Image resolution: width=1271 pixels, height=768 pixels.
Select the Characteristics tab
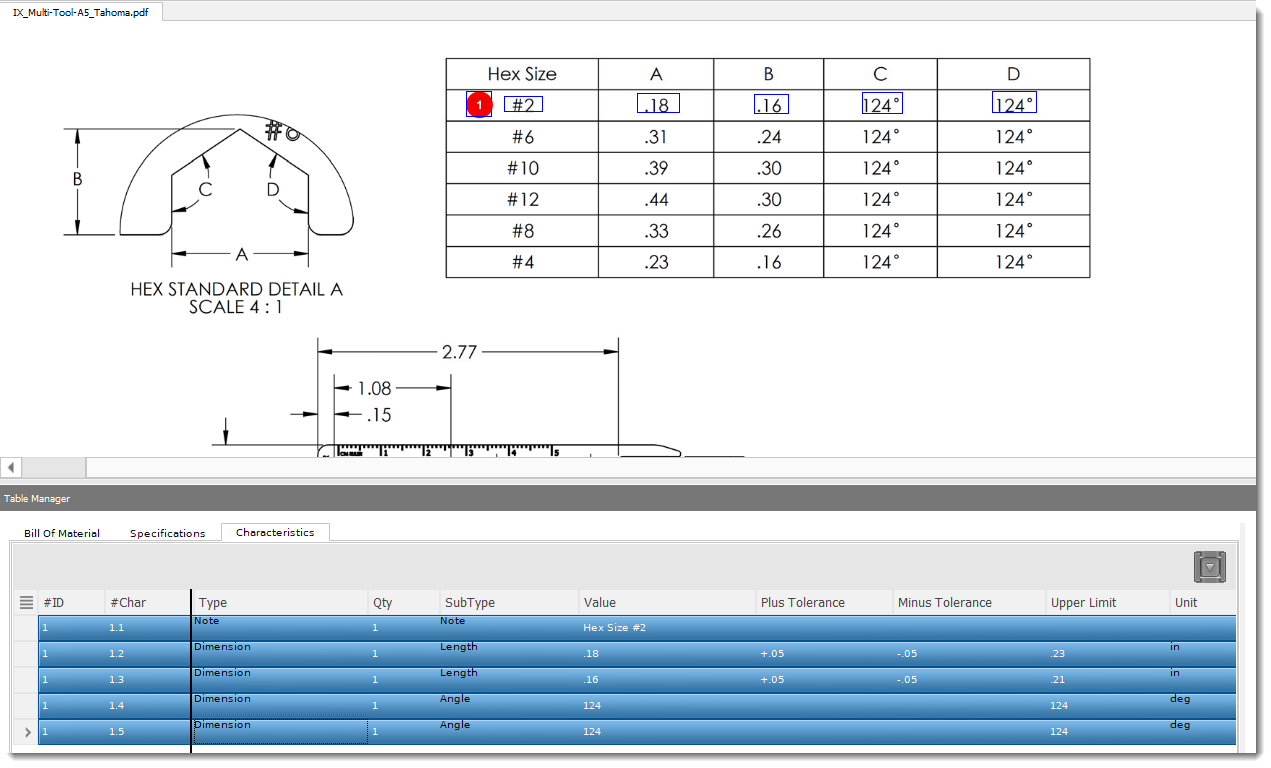click(275, 532)
